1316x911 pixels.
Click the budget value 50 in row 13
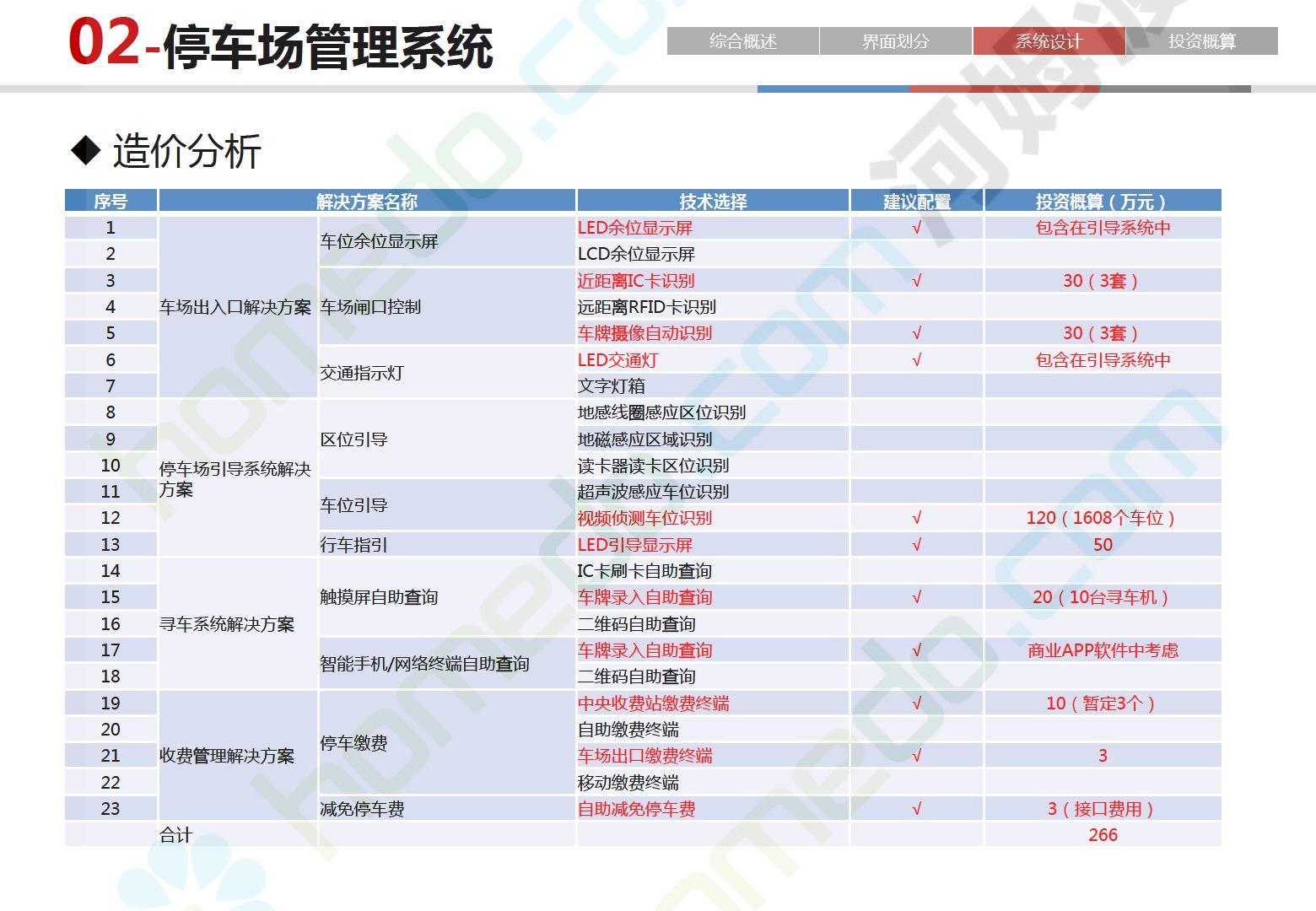click(x=1103, y=545)
